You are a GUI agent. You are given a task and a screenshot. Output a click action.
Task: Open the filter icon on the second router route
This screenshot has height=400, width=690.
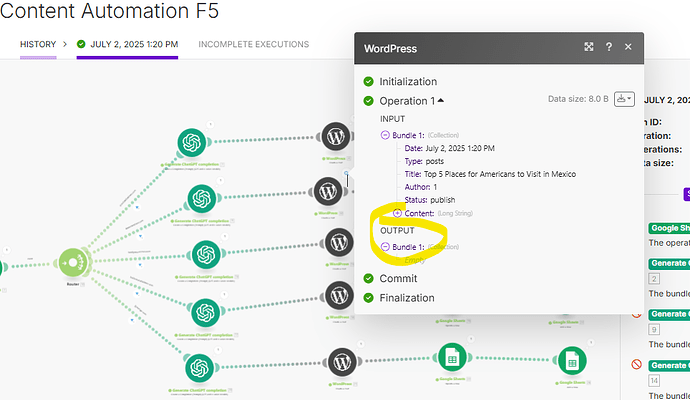point(140,236)
